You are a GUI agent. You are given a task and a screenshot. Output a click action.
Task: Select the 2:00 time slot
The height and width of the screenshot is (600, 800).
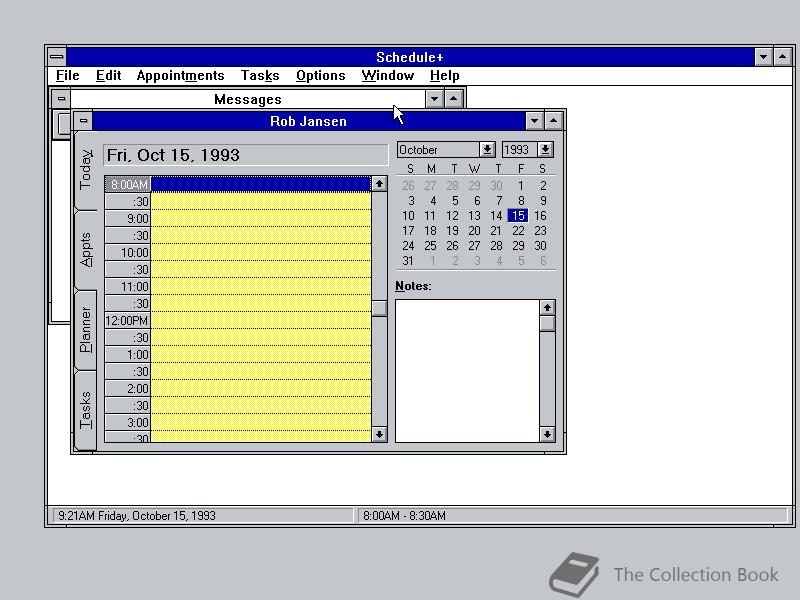[238, 388]
